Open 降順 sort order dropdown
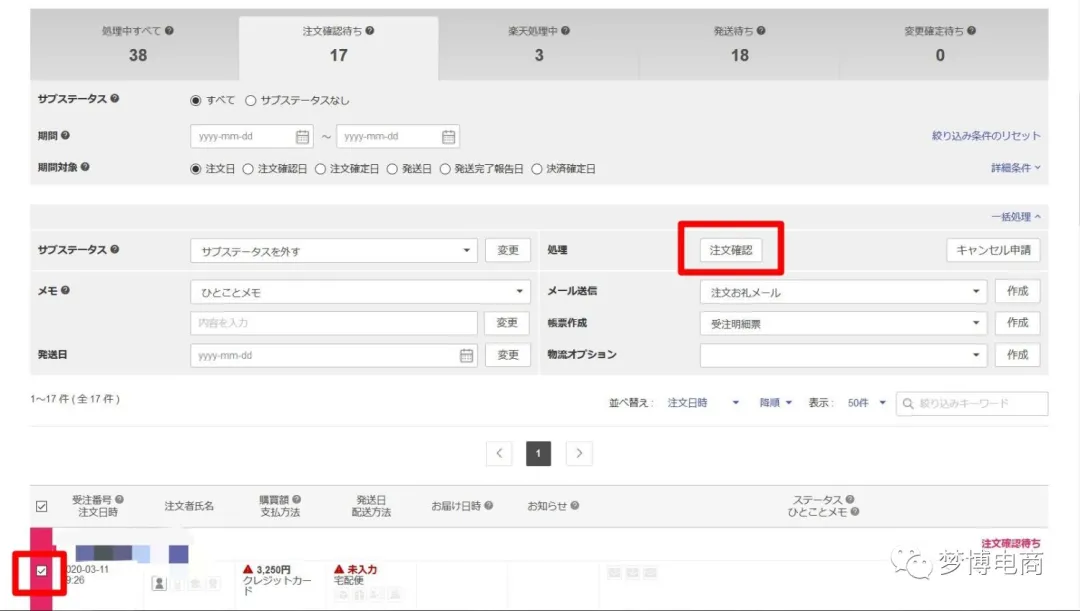This screenshot has width=1080, height=611. (x=776, y=403)
